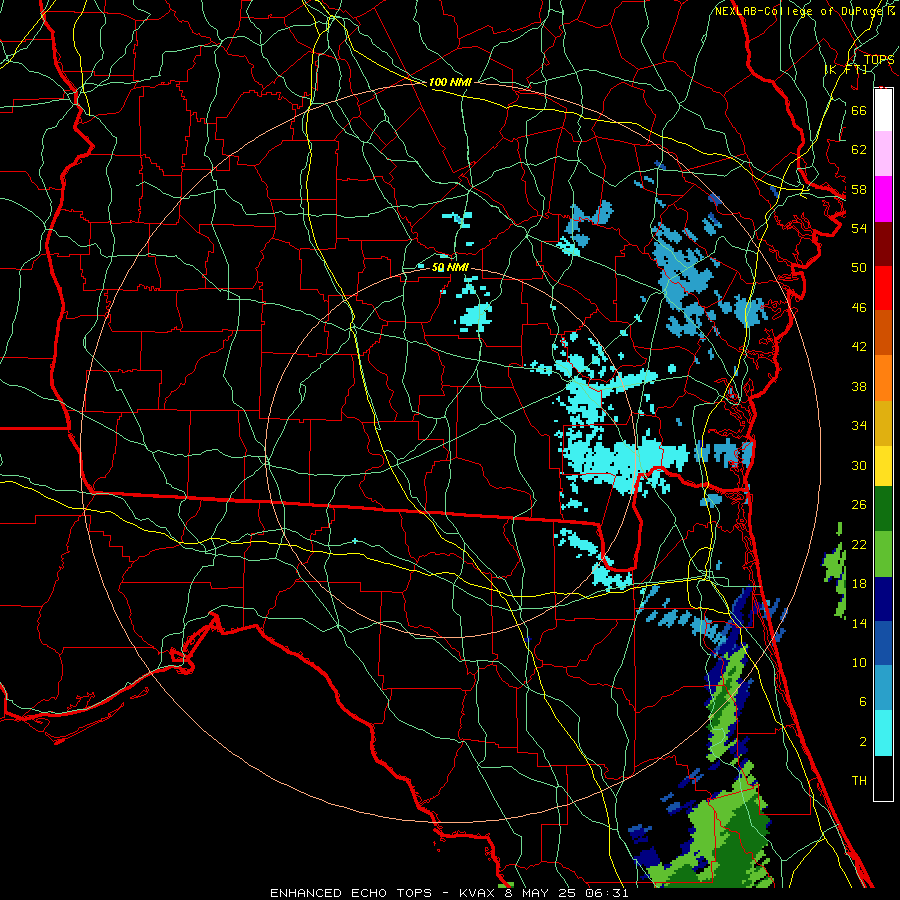Click the white swatch in the tops legend
This screenshot has width=900, height=900.
coord(883,110)
